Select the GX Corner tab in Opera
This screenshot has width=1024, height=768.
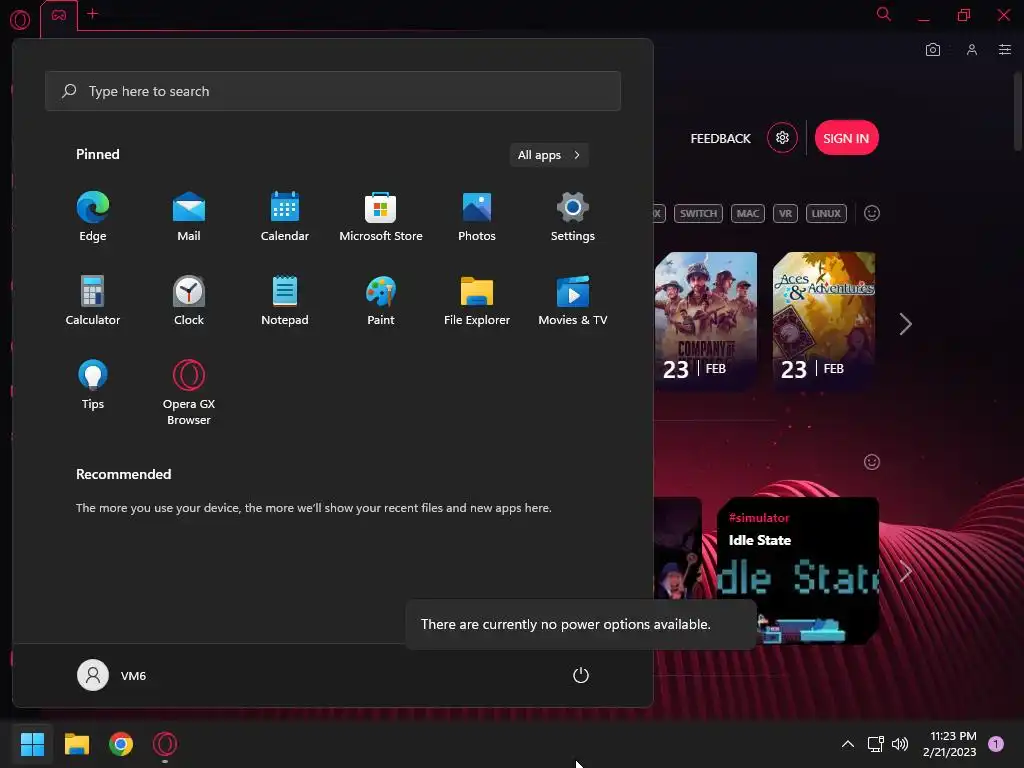[x=59, y=16]
